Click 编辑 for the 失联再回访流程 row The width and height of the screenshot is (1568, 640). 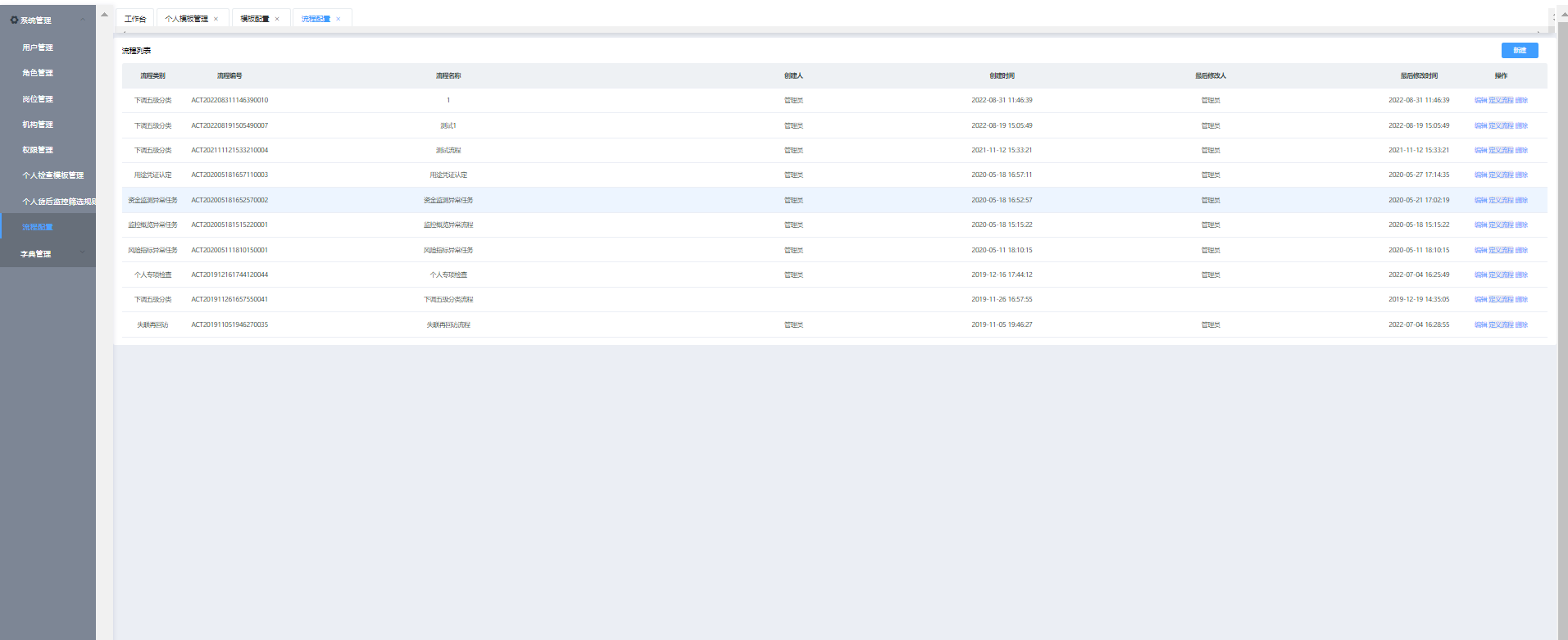click(1480, 325)
